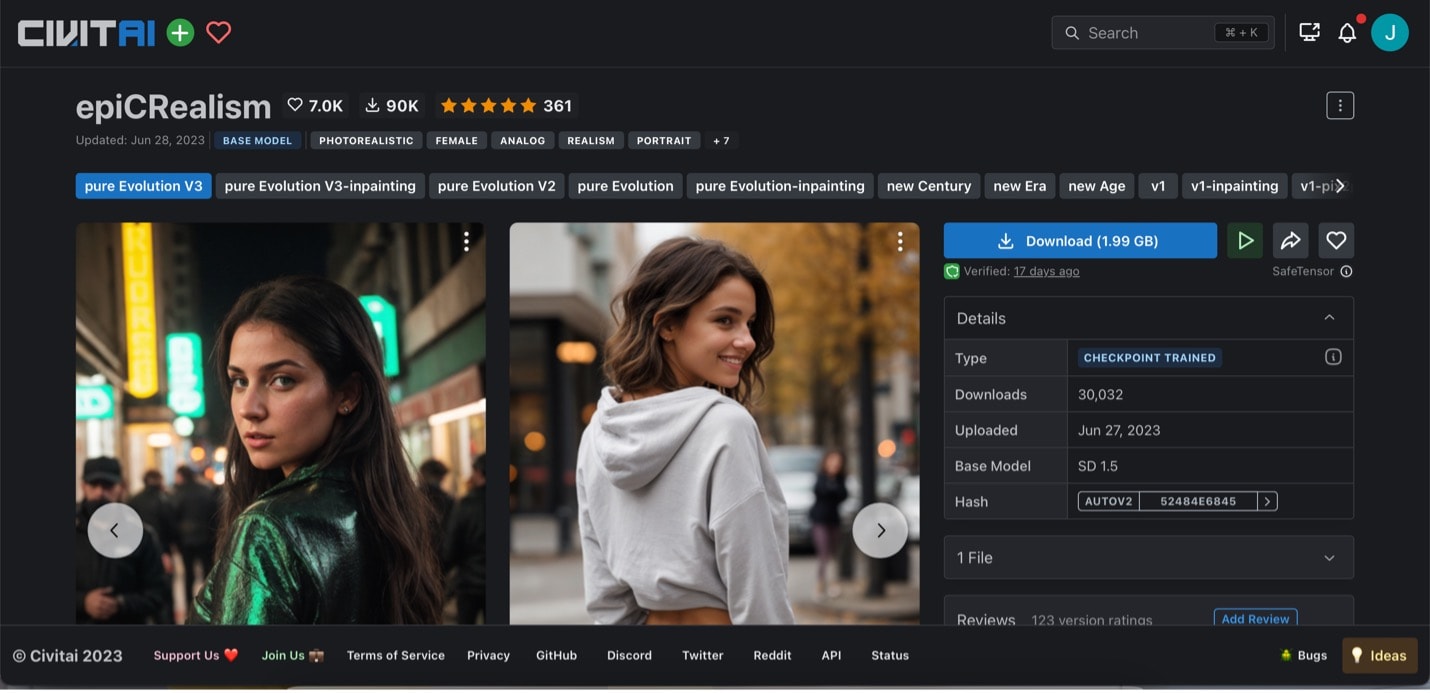Click the ANALOG tag
Viewport: 1430px width, 693px height.
tap(522, 141)
